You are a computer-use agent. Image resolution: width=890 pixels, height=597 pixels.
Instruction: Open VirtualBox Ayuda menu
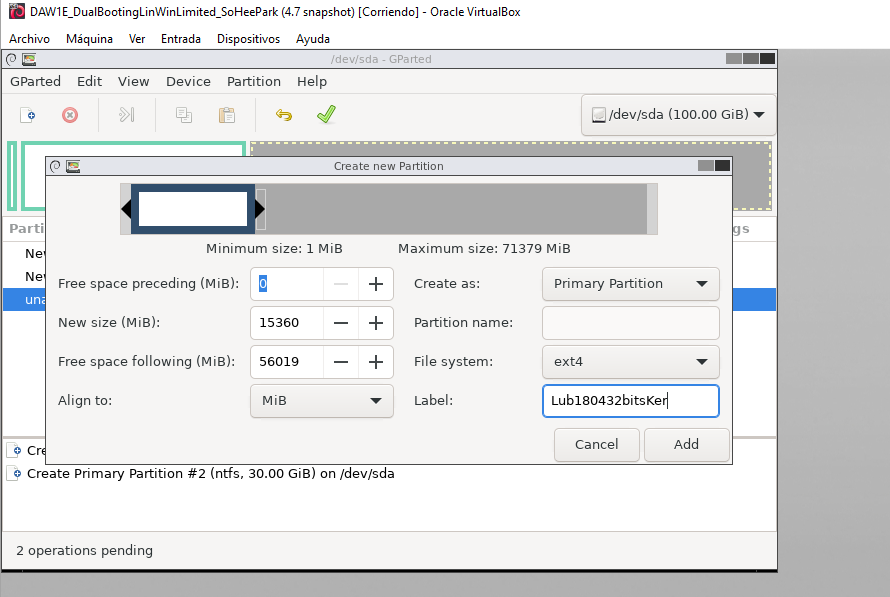coord(313,39)
